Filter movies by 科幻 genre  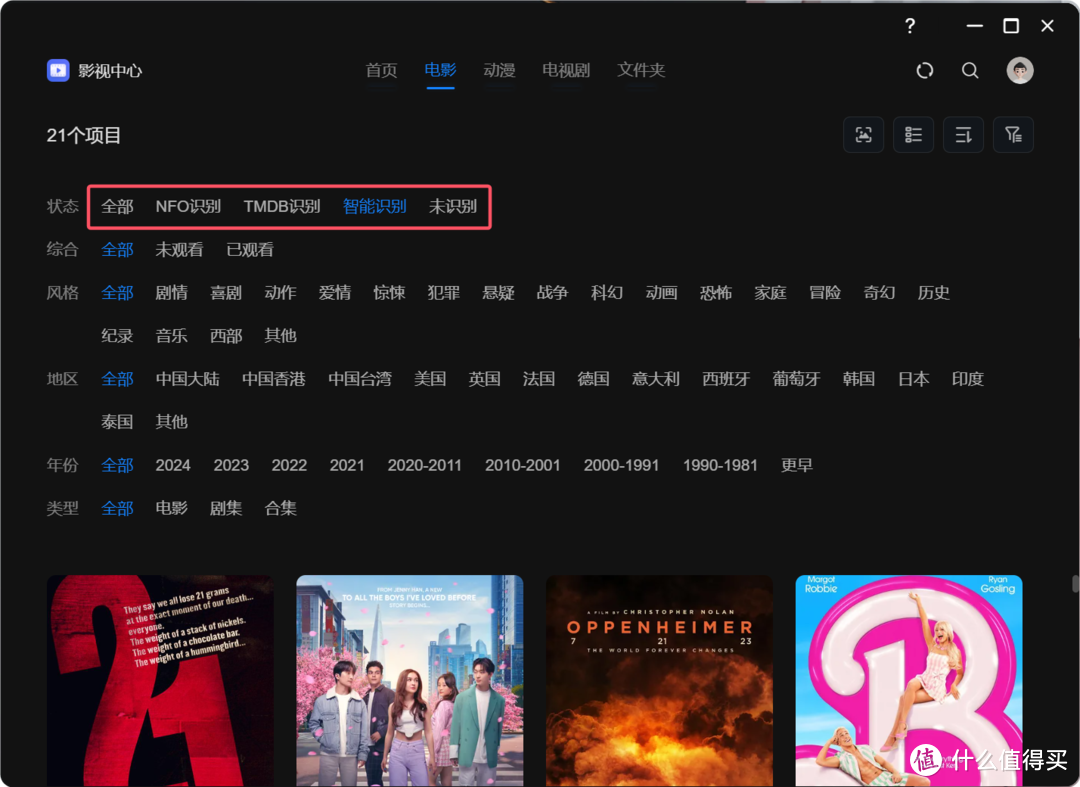point(606,292)
